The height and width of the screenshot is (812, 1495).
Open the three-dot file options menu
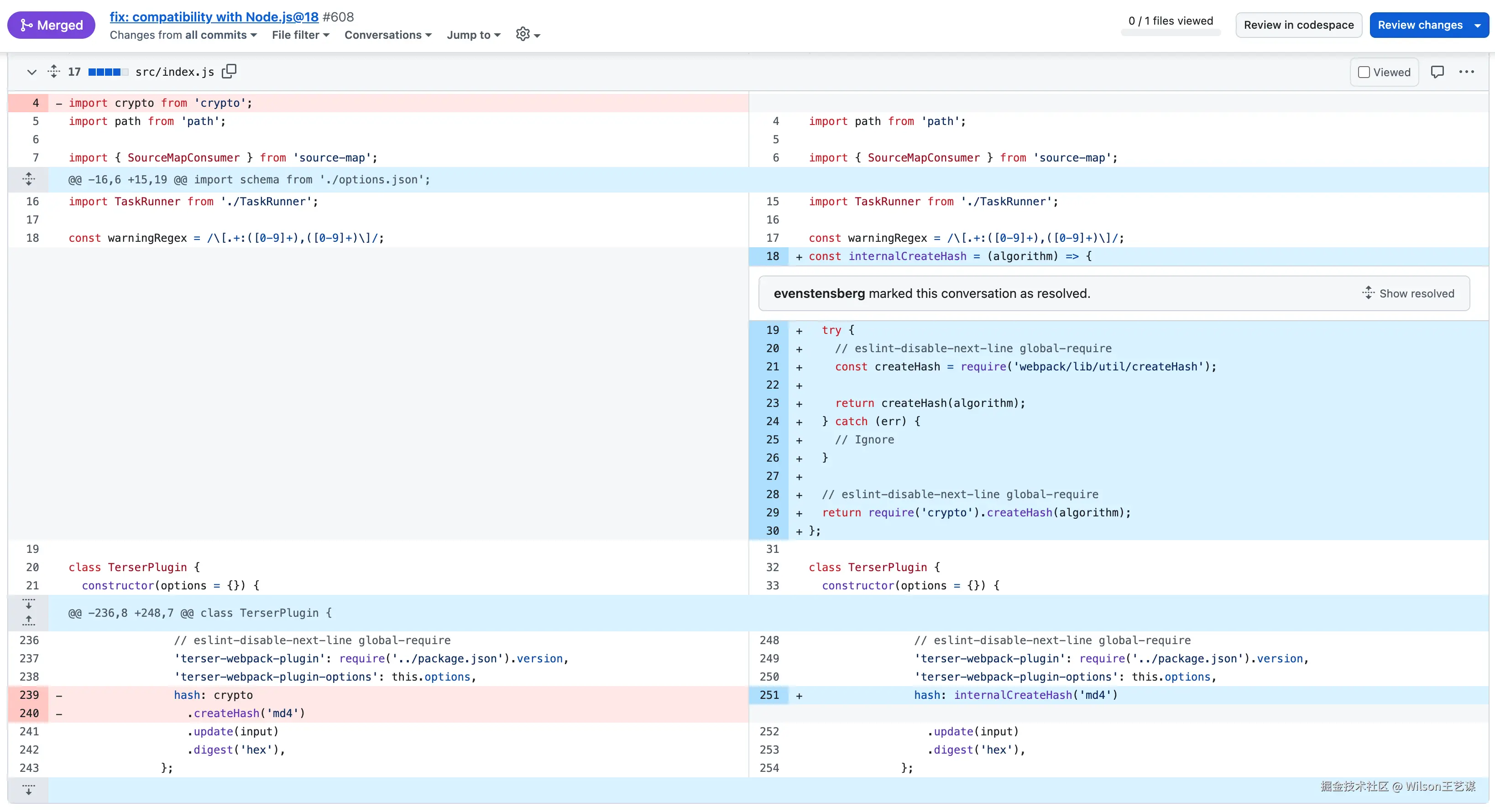1466,72
